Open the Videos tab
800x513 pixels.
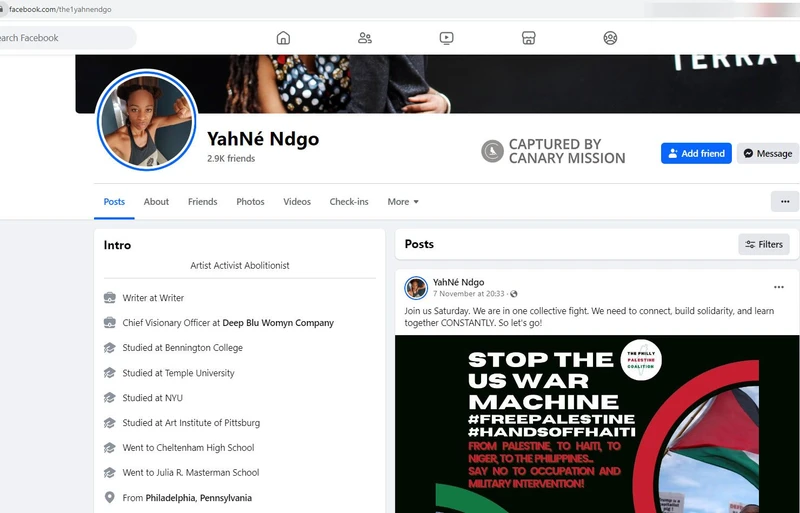pos(297,202)
